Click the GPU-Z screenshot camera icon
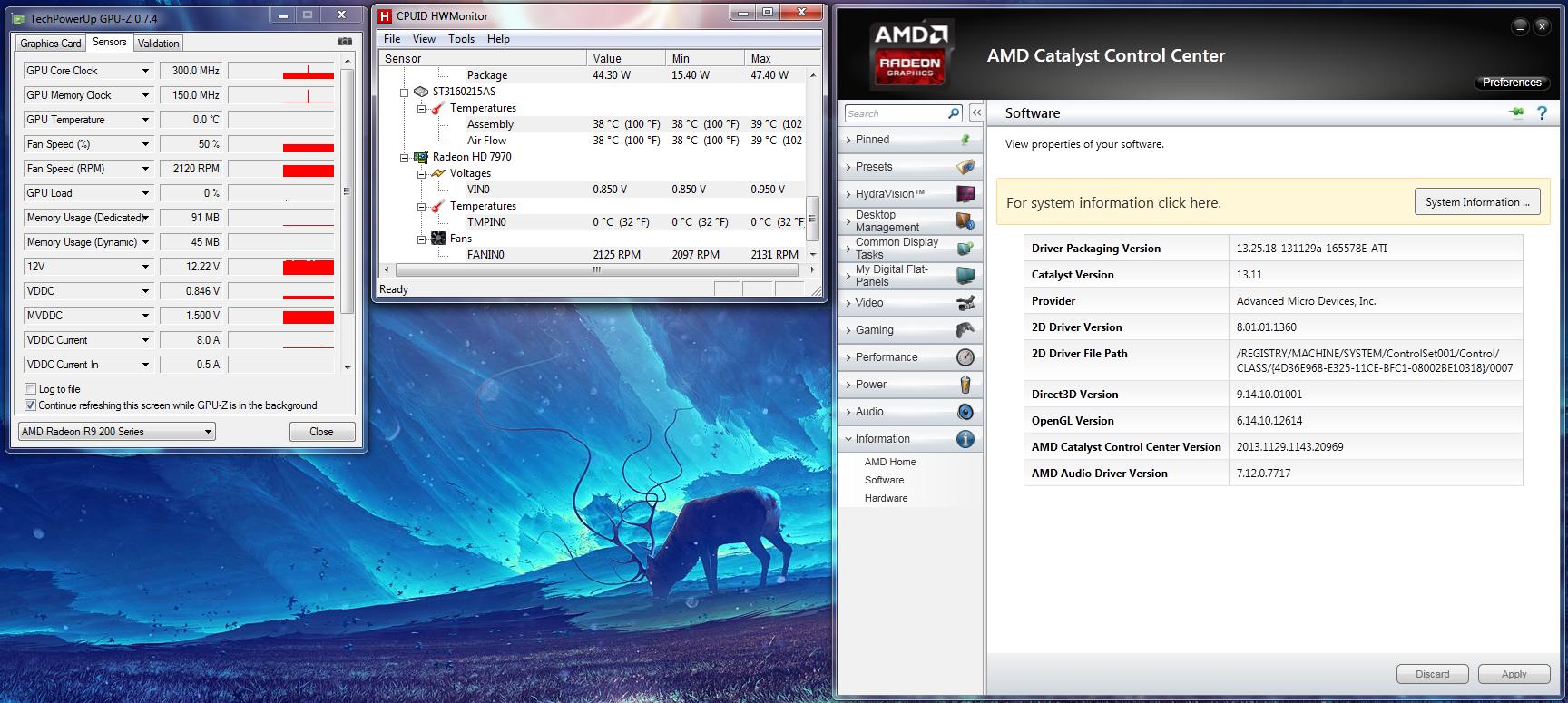 [344, 42]
